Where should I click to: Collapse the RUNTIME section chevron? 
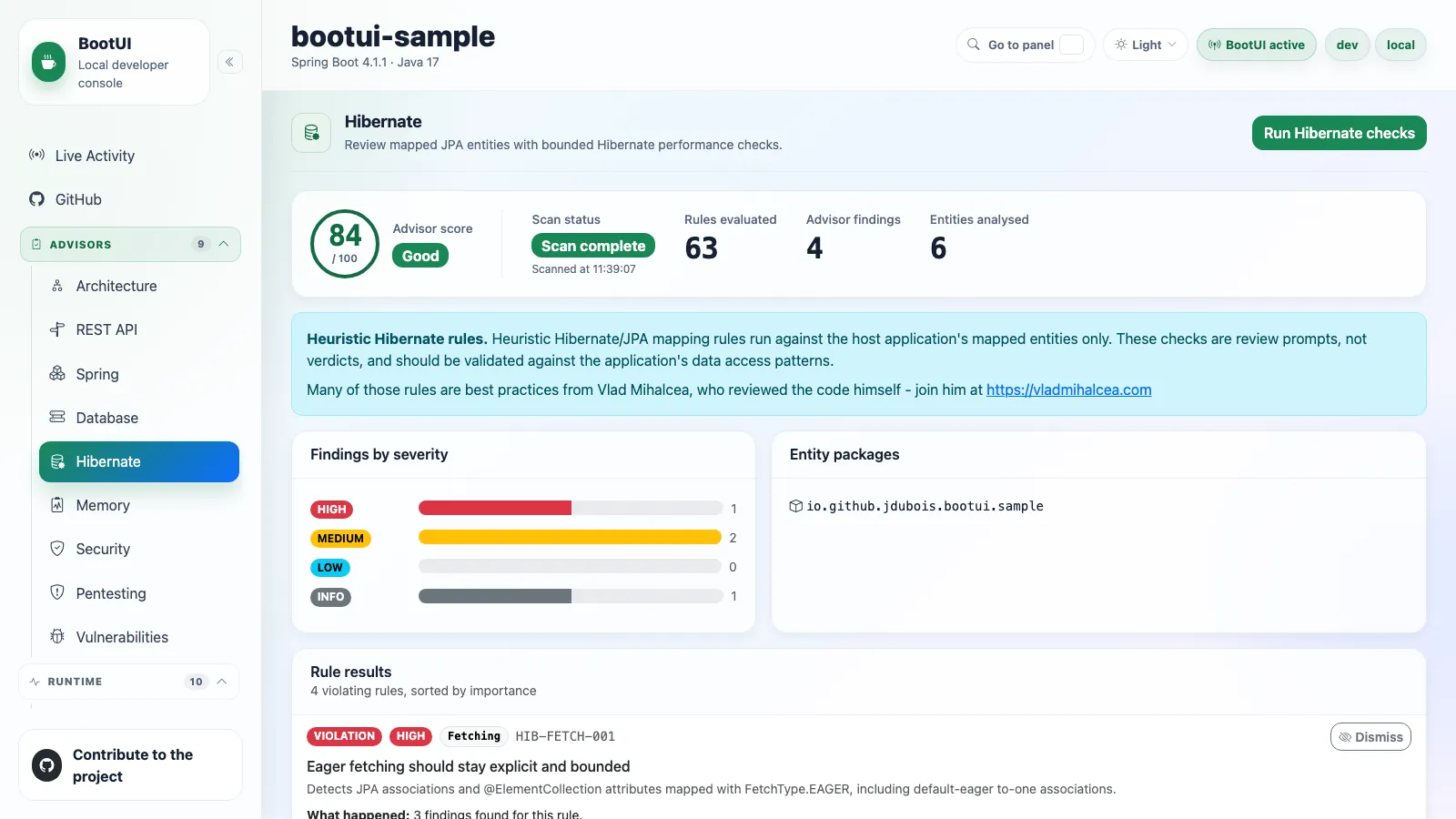(x=222, y=682)
